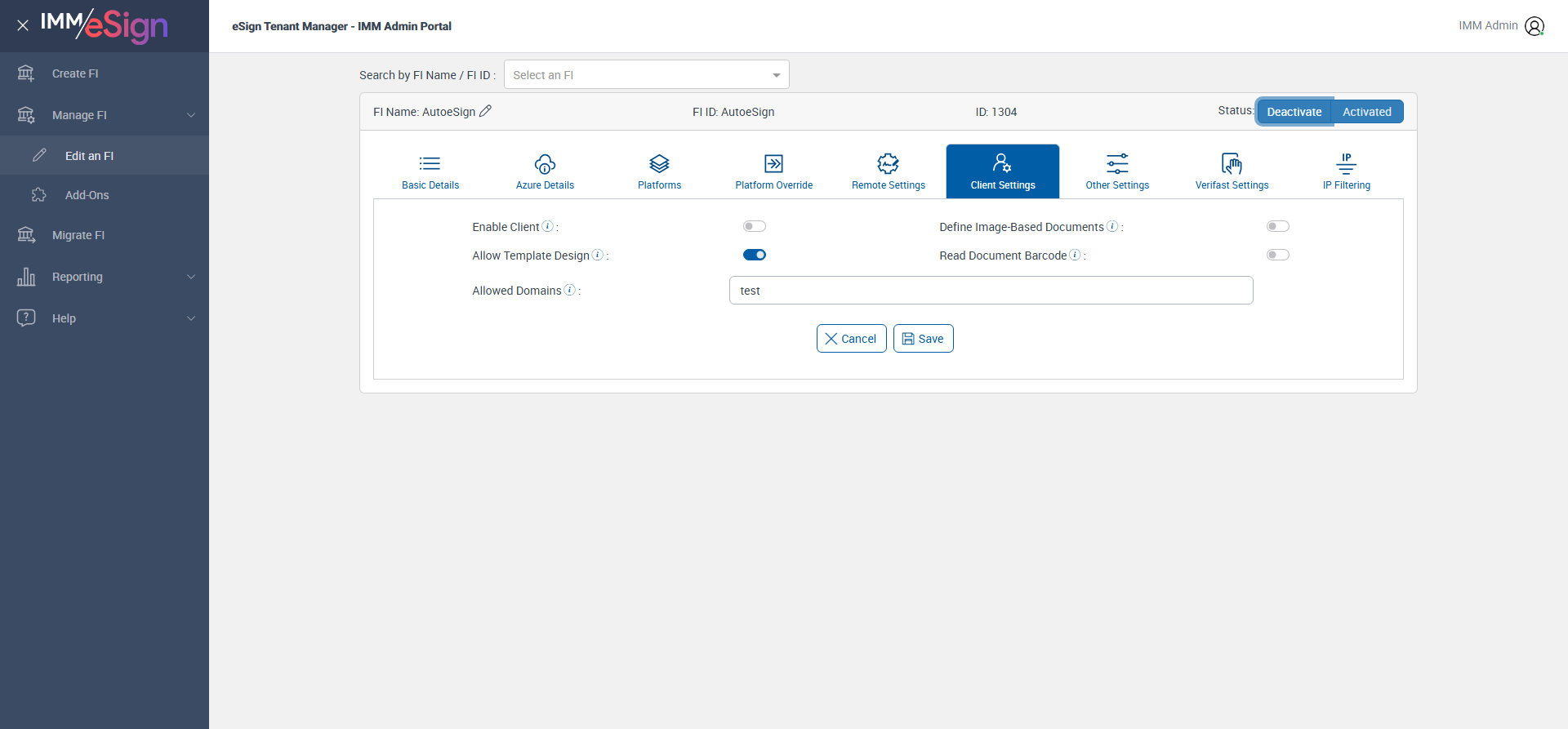Click into the Allowed Domains field
The width and height of the screenshot is (1568, 729).
tap(991, 291)
